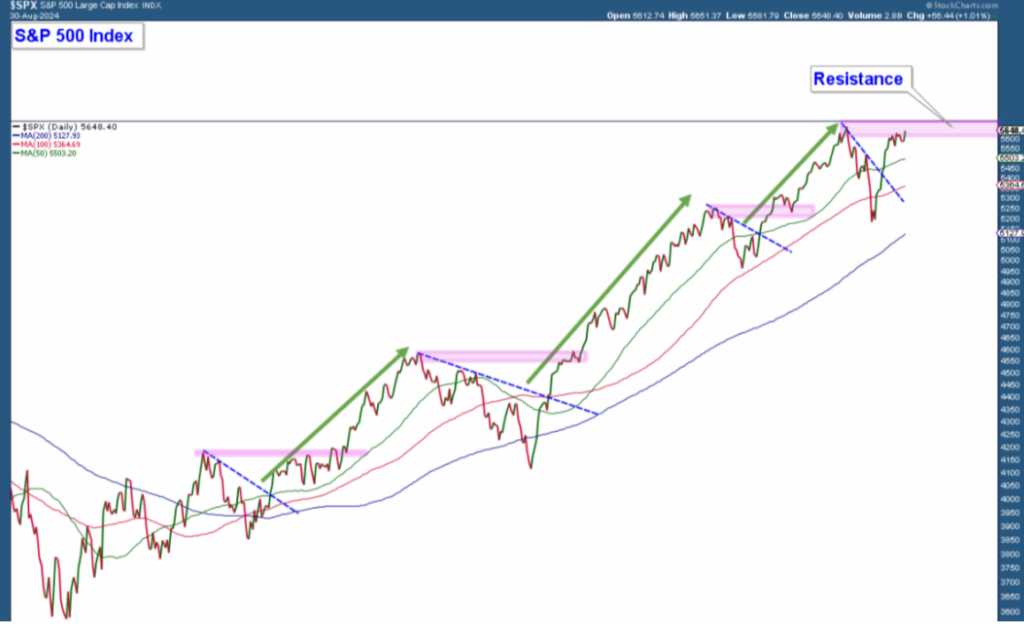Click the 4000 level on price axis
The height and width of the screenshot is (632, 1024).
1009,498
